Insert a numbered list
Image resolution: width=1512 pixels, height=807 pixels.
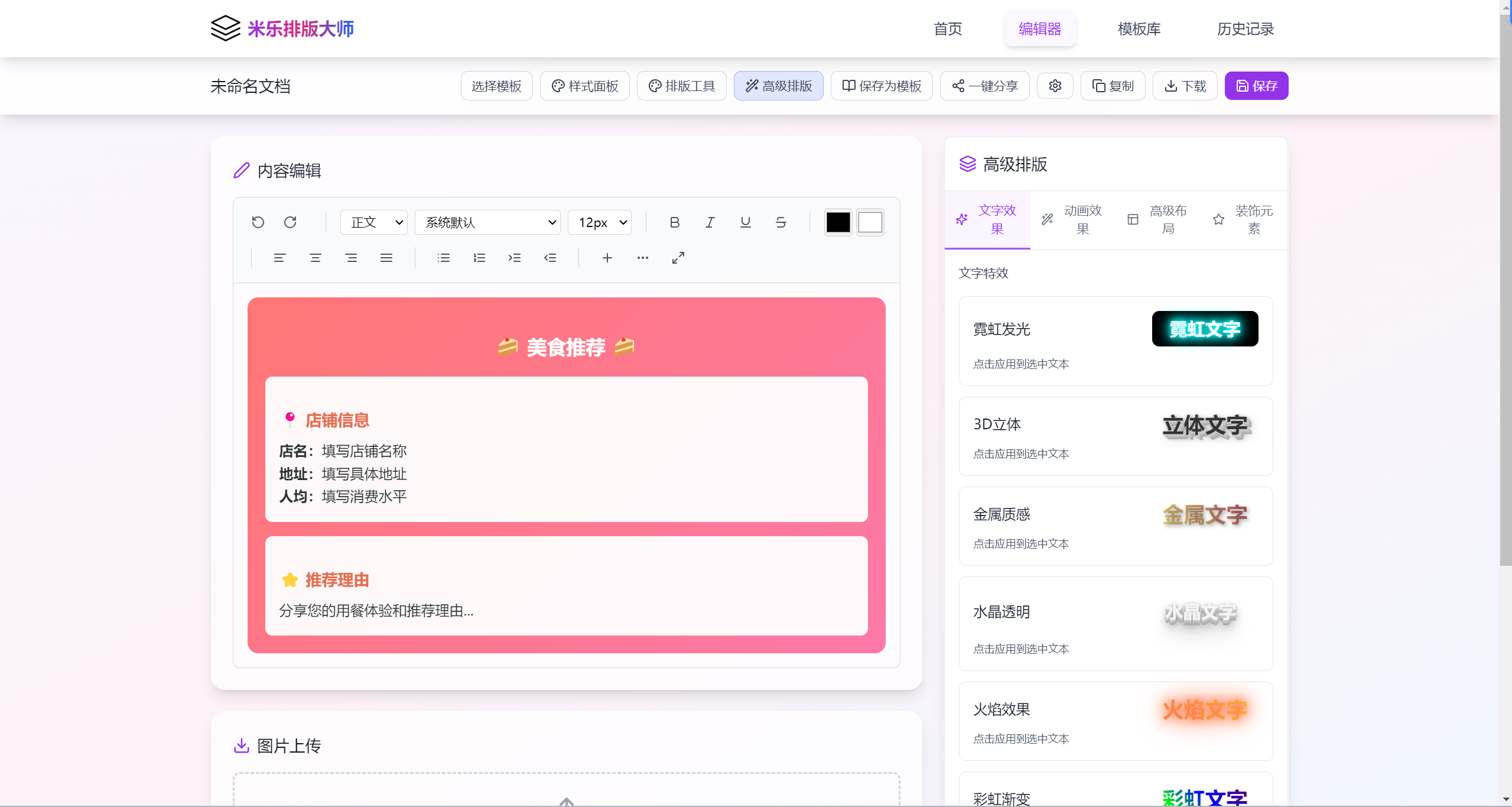479,258
